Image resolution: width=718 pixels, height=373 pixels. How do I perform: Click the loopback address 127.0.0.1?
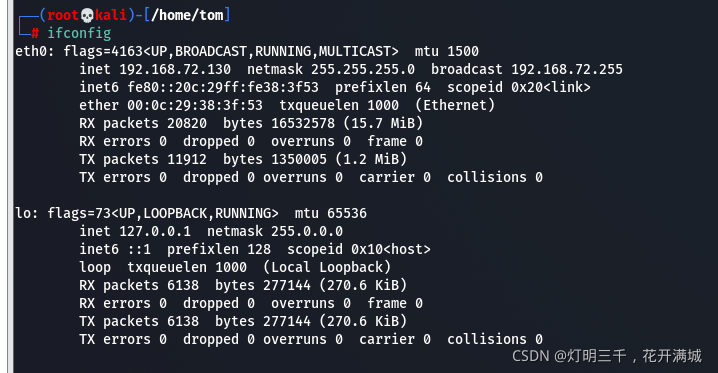[155, 231]
